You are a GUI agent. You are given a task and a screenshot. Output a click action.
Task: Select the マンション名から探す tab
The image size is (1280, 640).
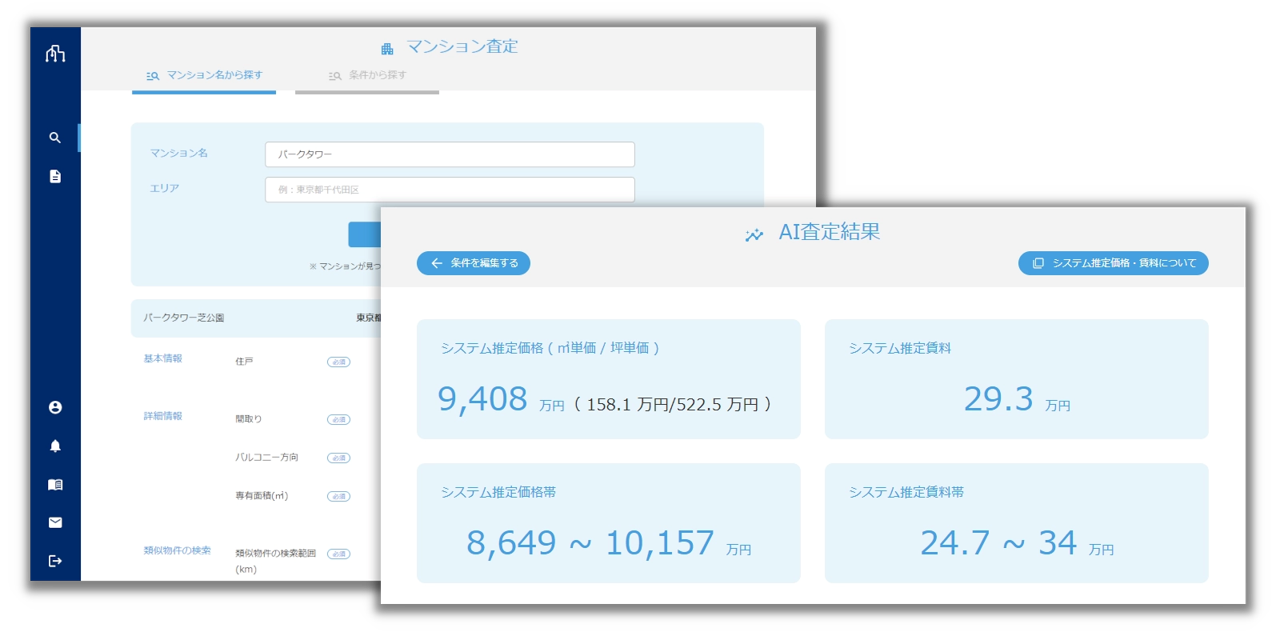[x=204, y=75]
